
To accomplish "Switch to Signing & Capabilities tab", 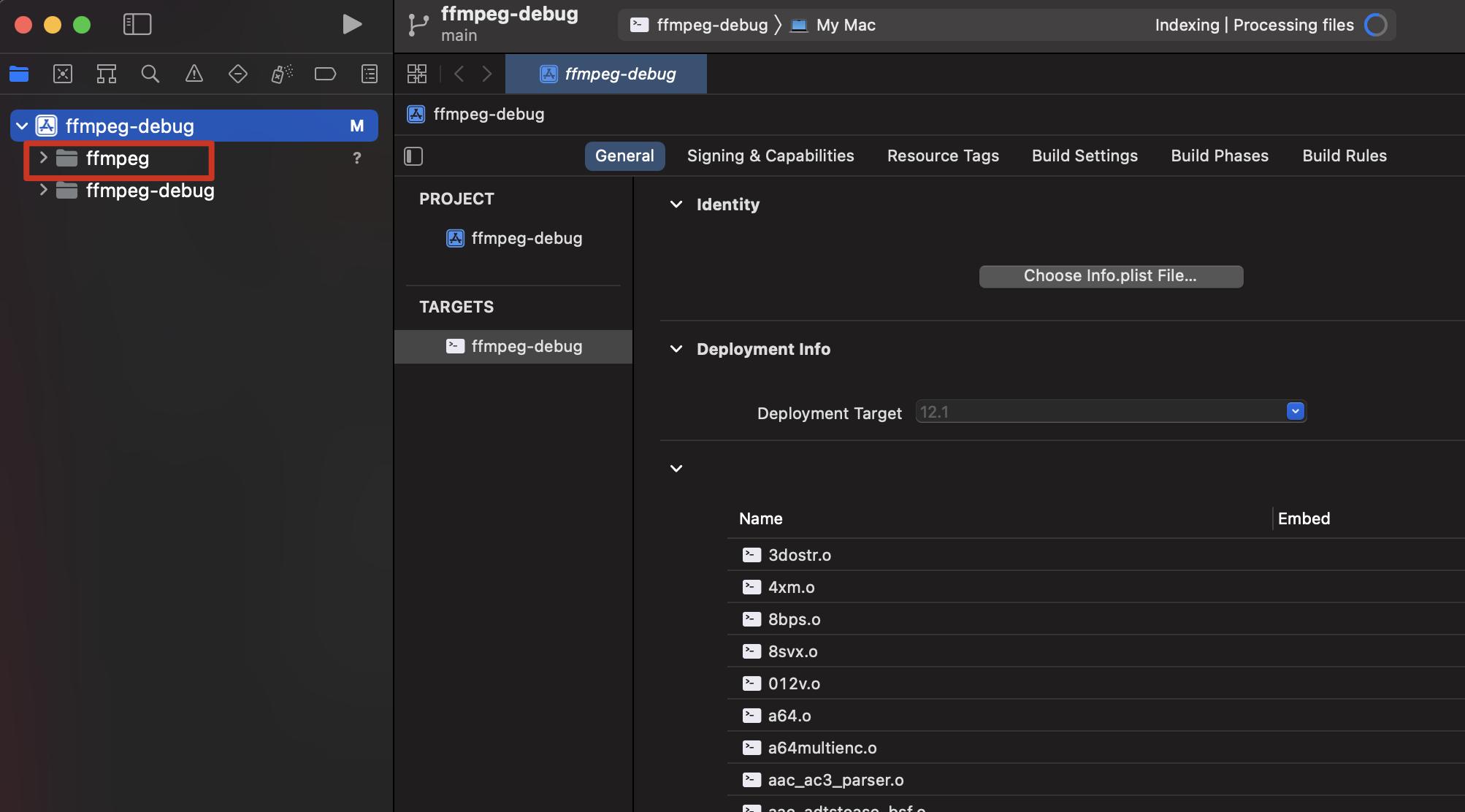I will (770, 156).
